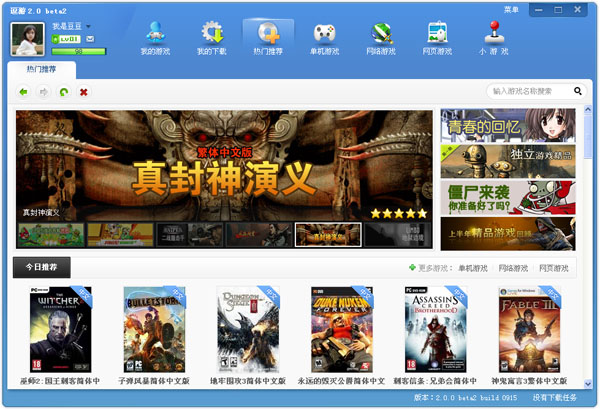
Task: Select 热门推荐 toolbar icon
Action: point(268,33)
